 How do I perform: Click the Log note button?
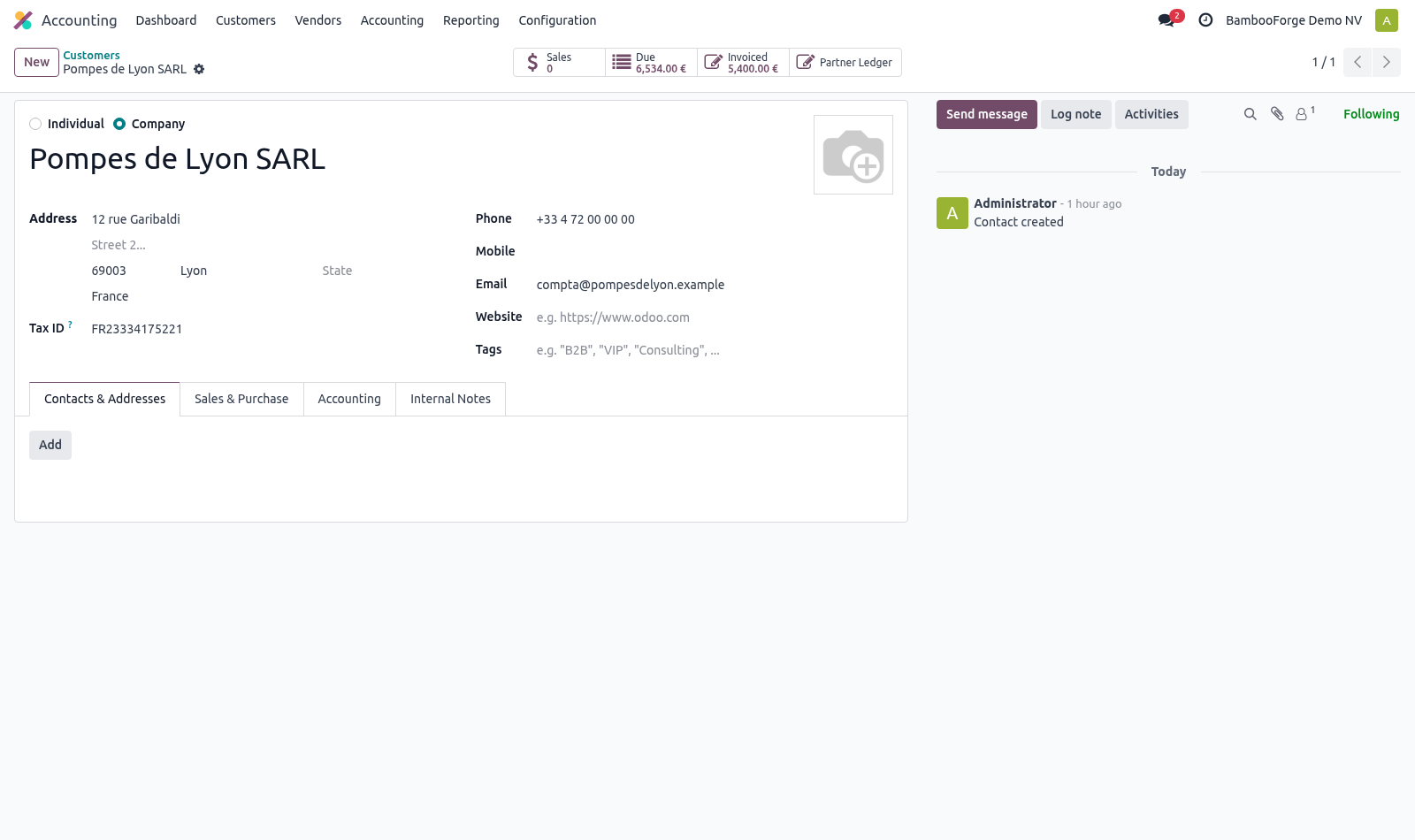point(1076,114)
